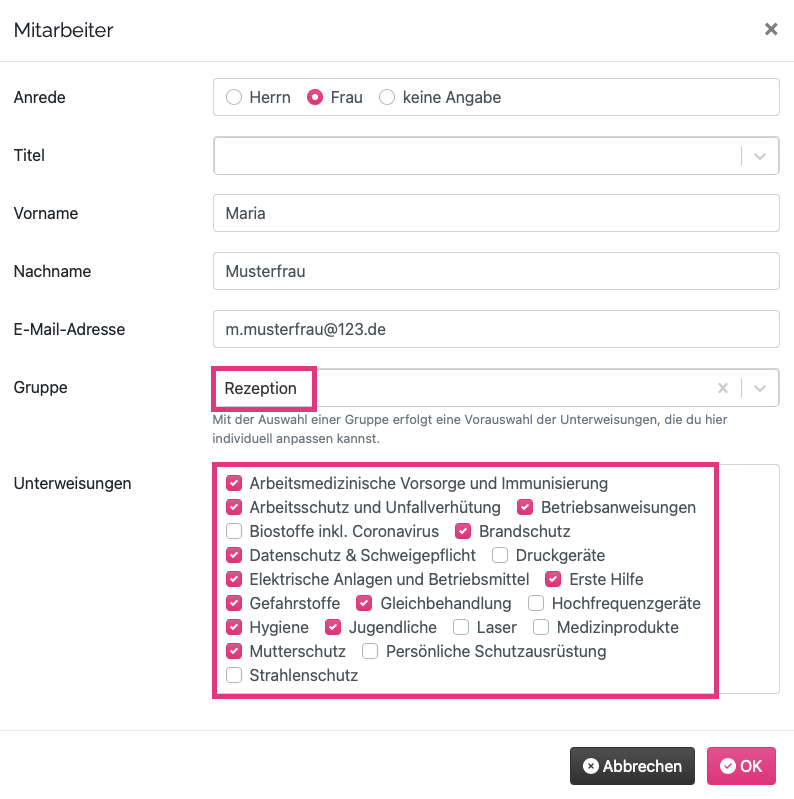This screenshot has height=799, width=794.
Task: Uncheck Arbeitsmedizinische Vorsorge und Immunisierung
Action: coord(234,483)
